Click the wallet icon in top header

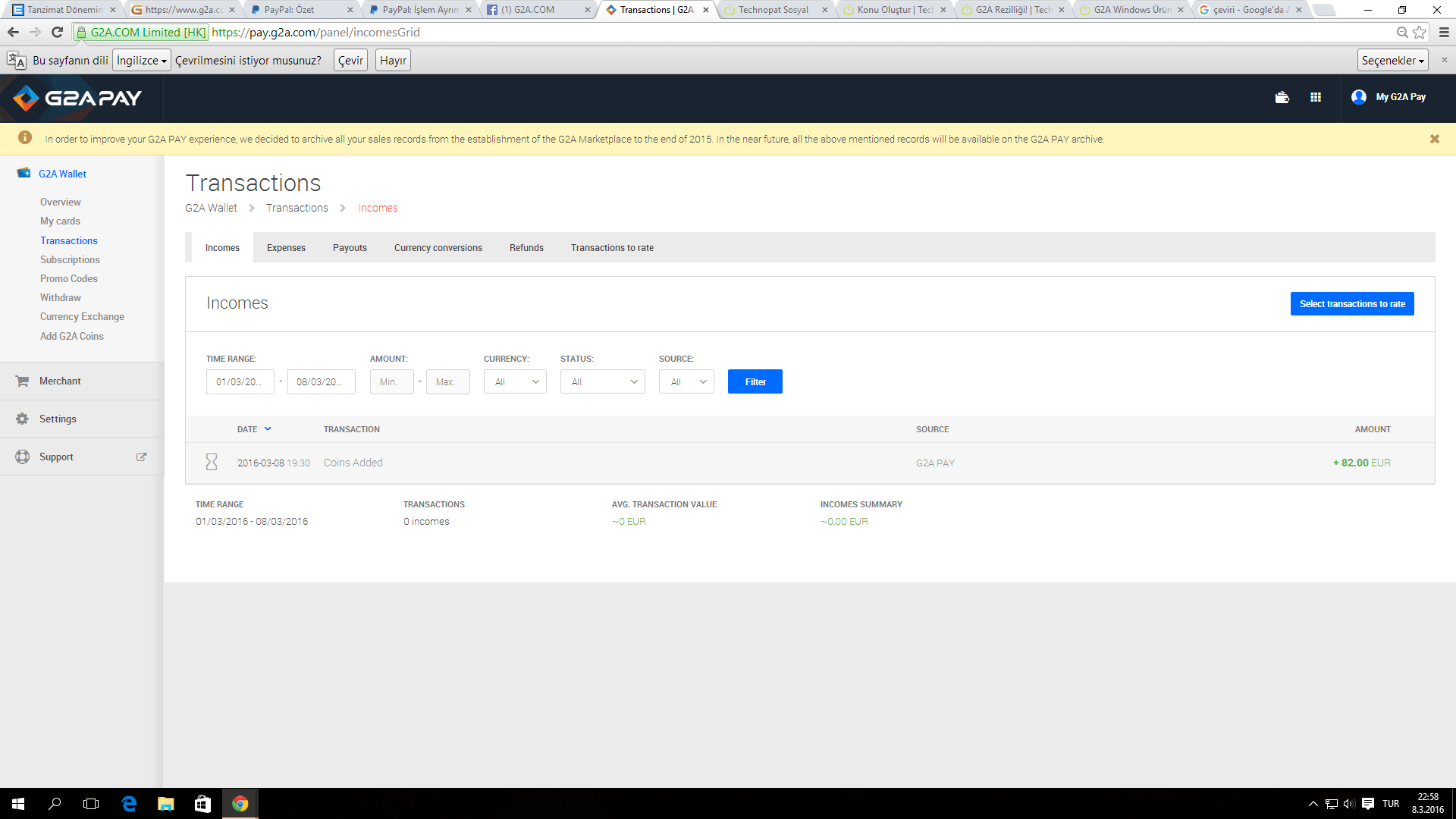pos(1282,97)
